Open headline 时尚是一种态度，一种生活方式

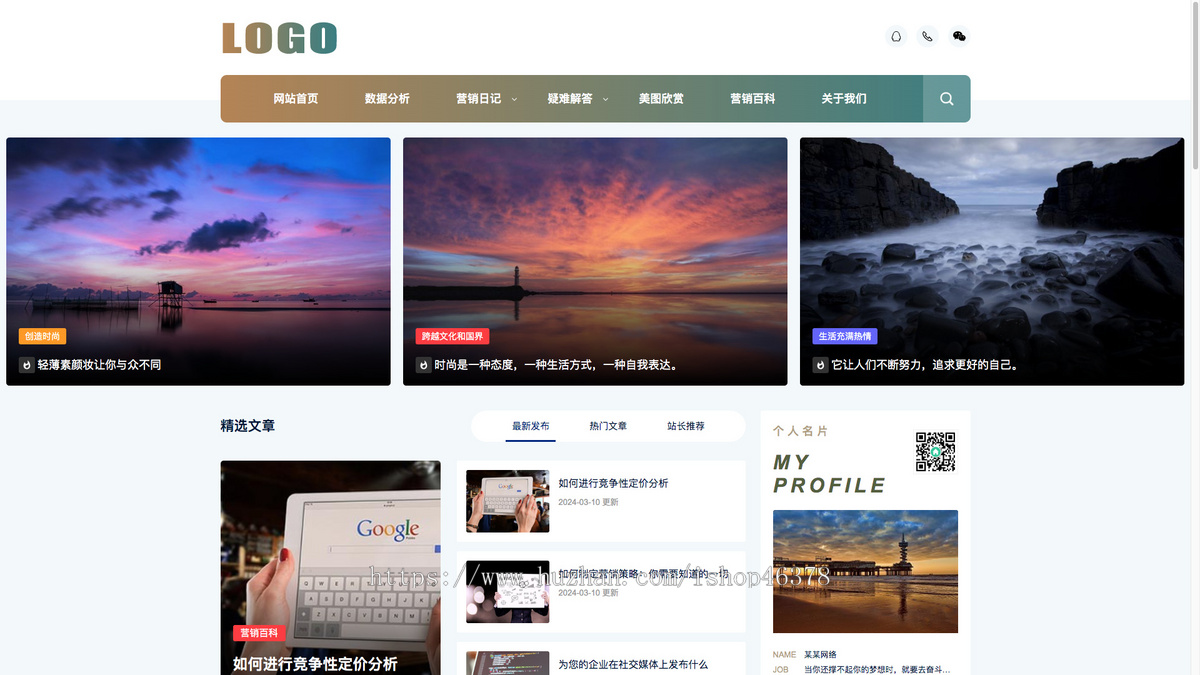click(x=558, y=365)
